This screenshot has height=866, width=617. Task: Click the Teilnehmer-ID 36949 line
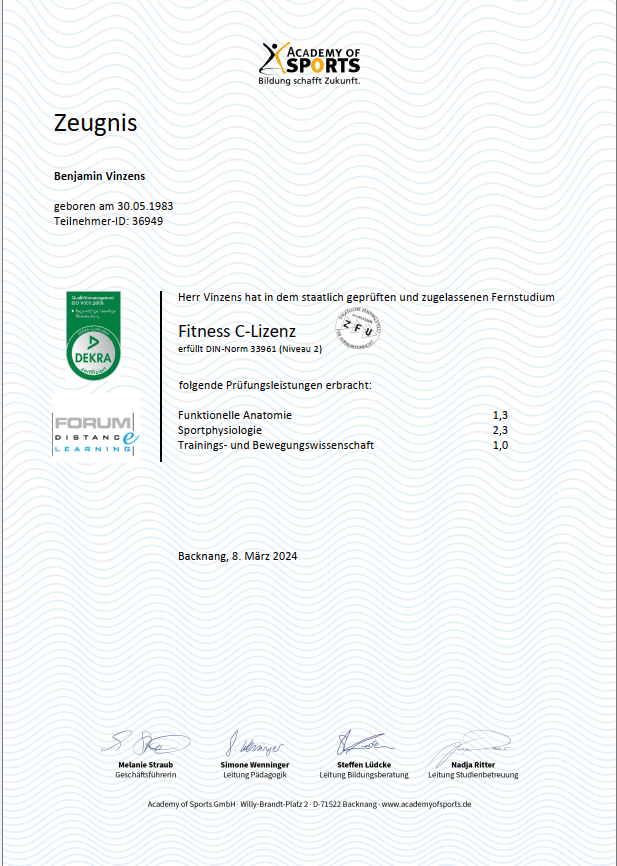tap(107, 220)
